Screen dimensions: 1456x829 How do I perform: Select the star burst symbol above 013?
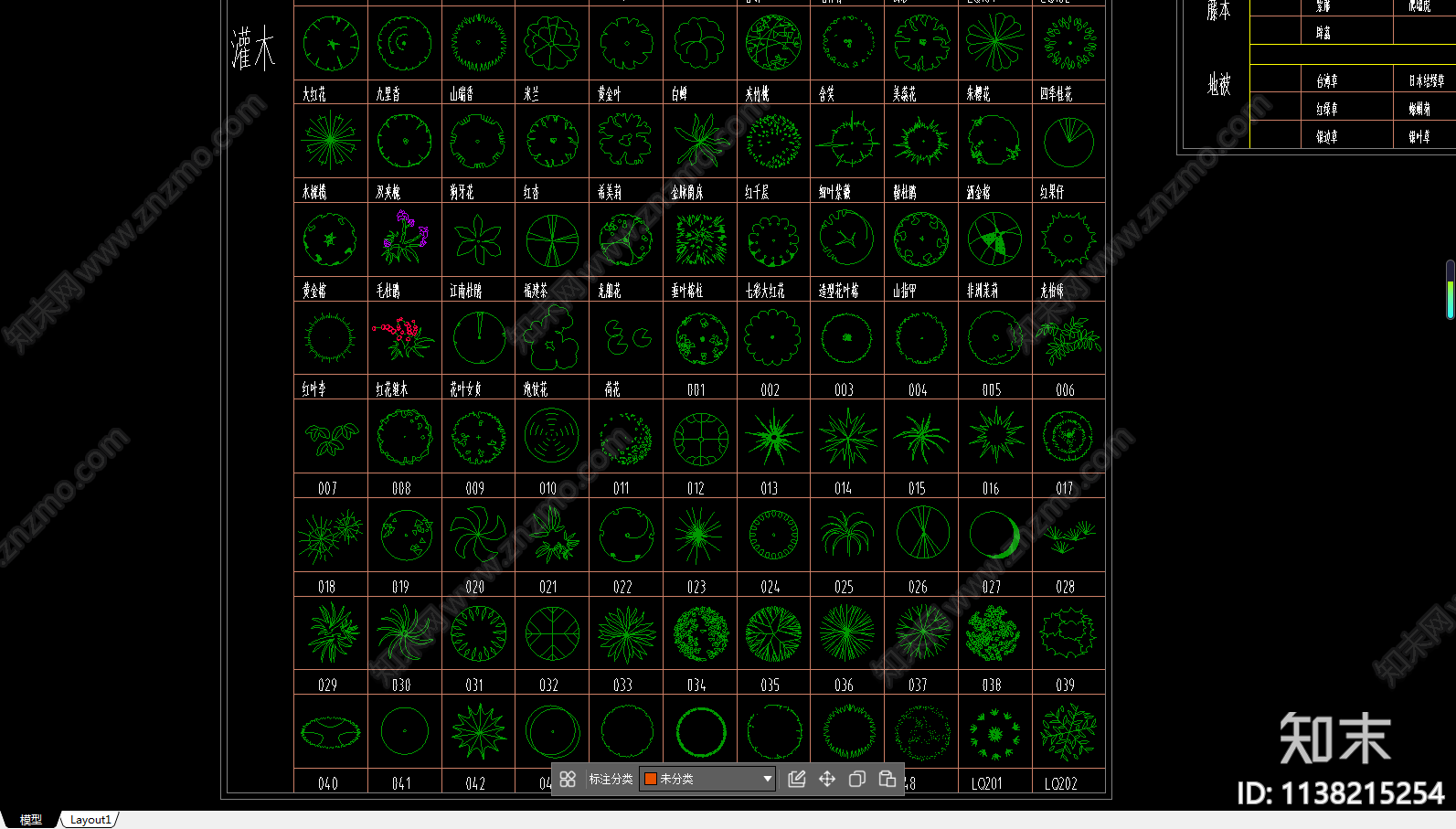[x=774, y=436]
